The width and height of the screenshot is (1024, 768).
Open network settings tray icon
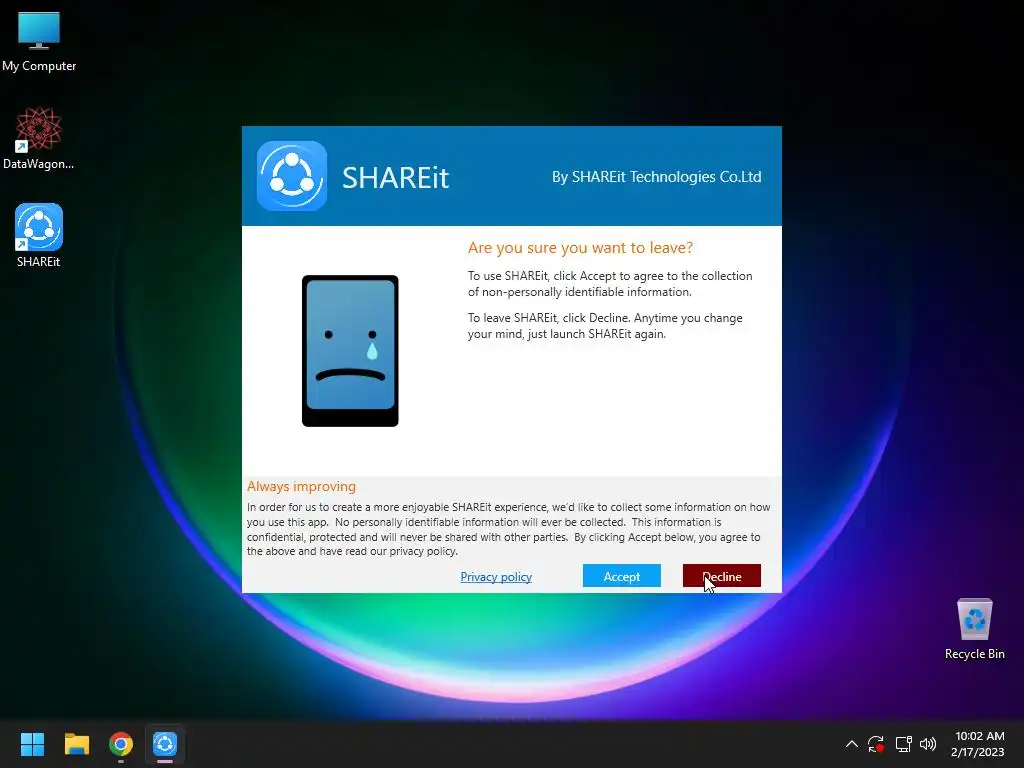(x=903, y=744)
